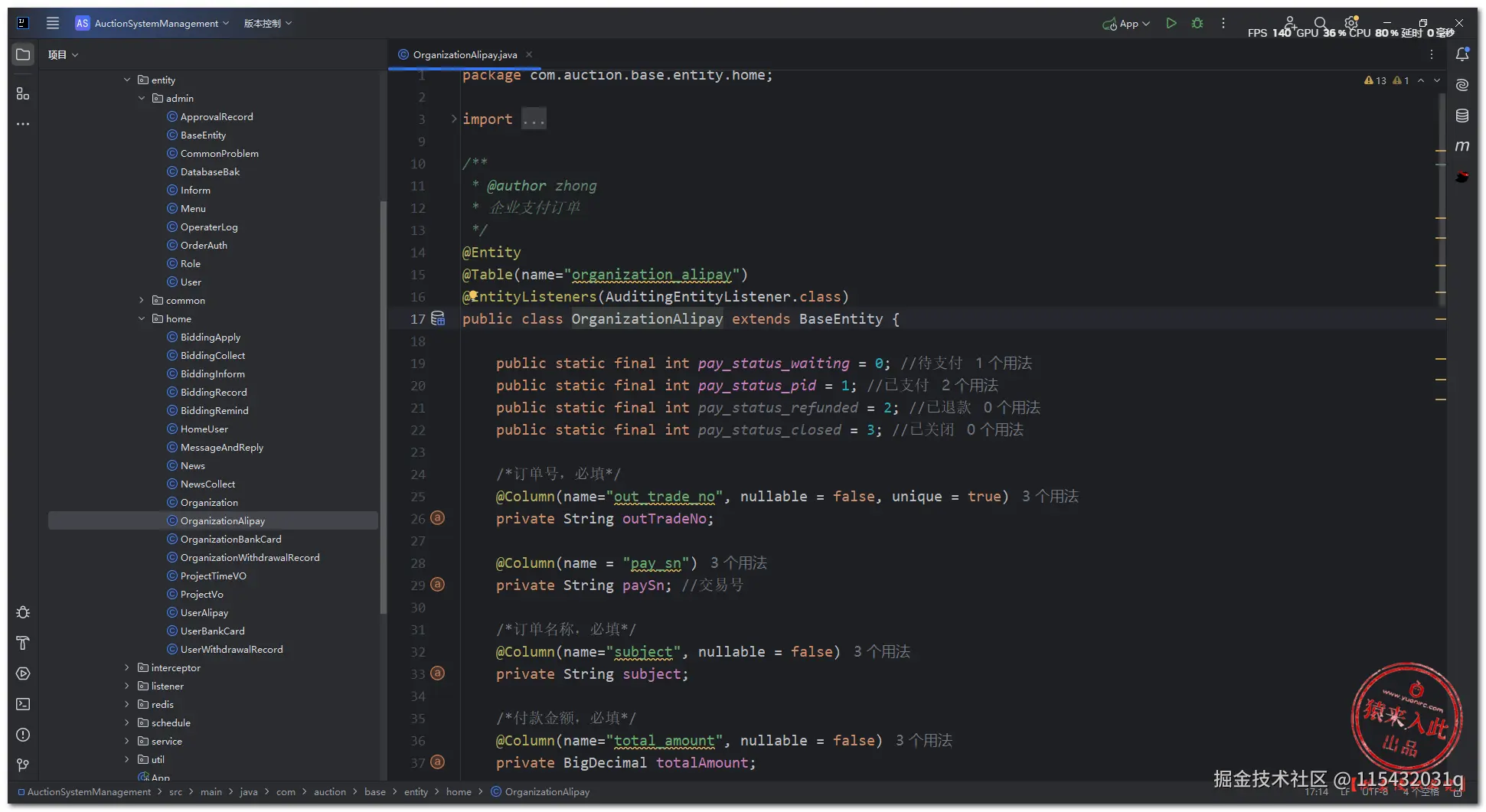This screenshot has width=1486, height=812.
Task: Expand the service folder
Action: tap(127, 741)
